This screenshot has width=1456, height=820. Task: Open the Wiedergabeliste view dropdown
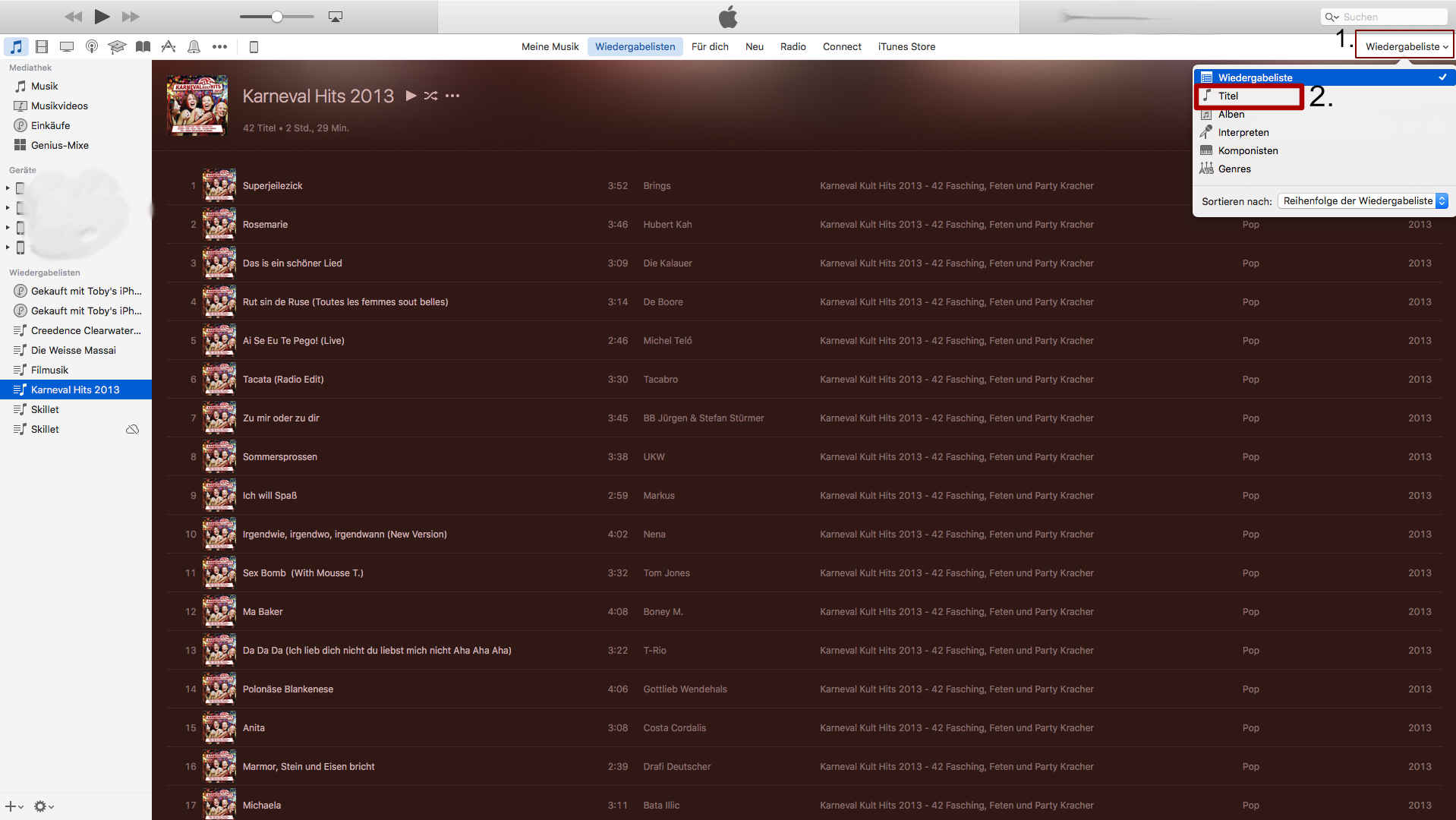1405,46
